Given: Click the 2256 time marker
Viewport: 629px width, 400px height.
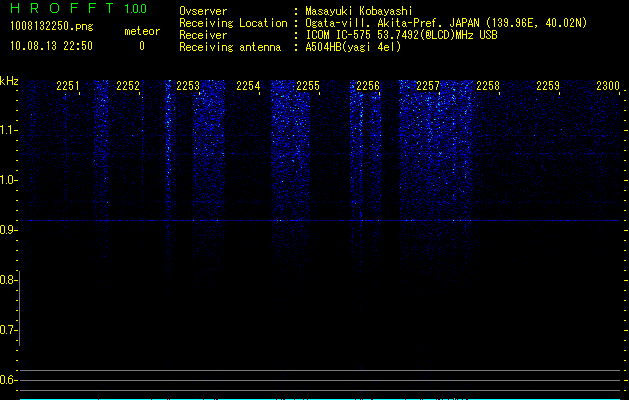Looking at the screenshot, I should point(368,86).
